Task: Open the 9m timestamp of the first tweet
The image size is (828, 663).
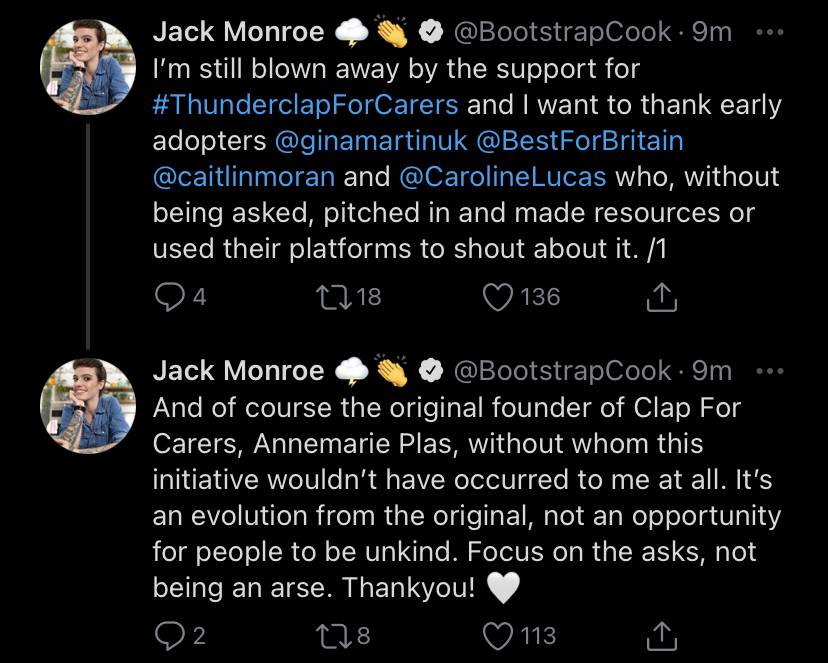Action: [712, 32]
